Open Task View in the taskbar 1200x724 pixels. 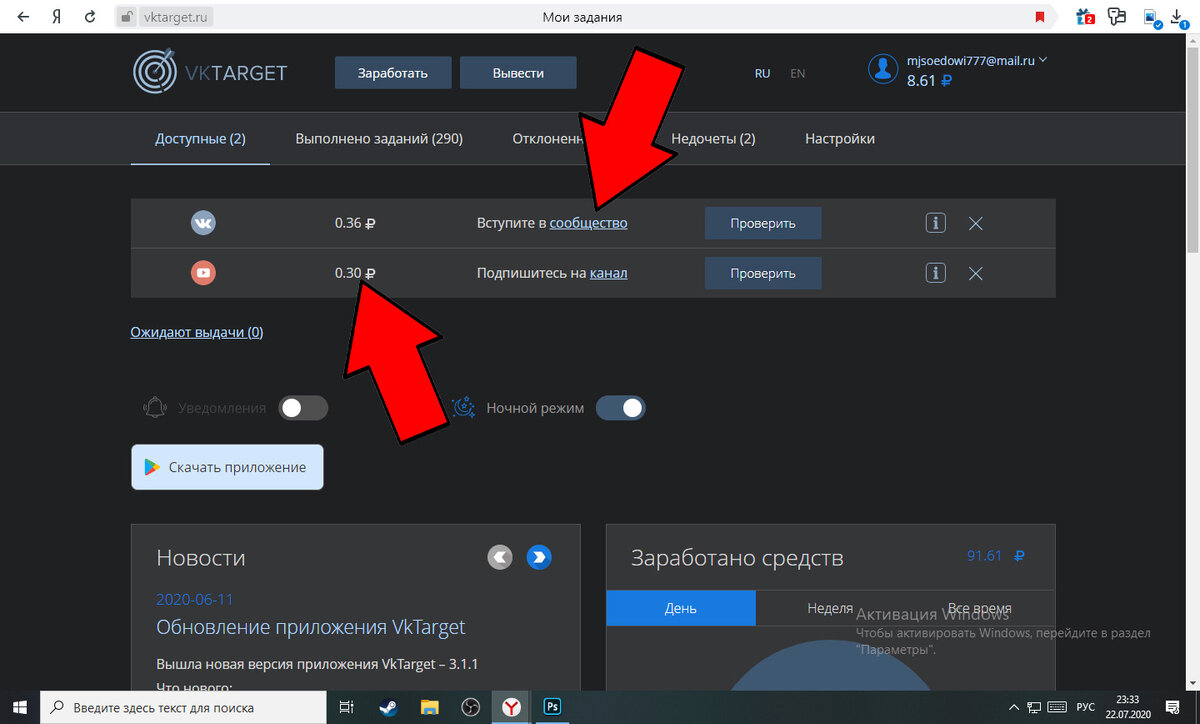[x=346, y=707]
